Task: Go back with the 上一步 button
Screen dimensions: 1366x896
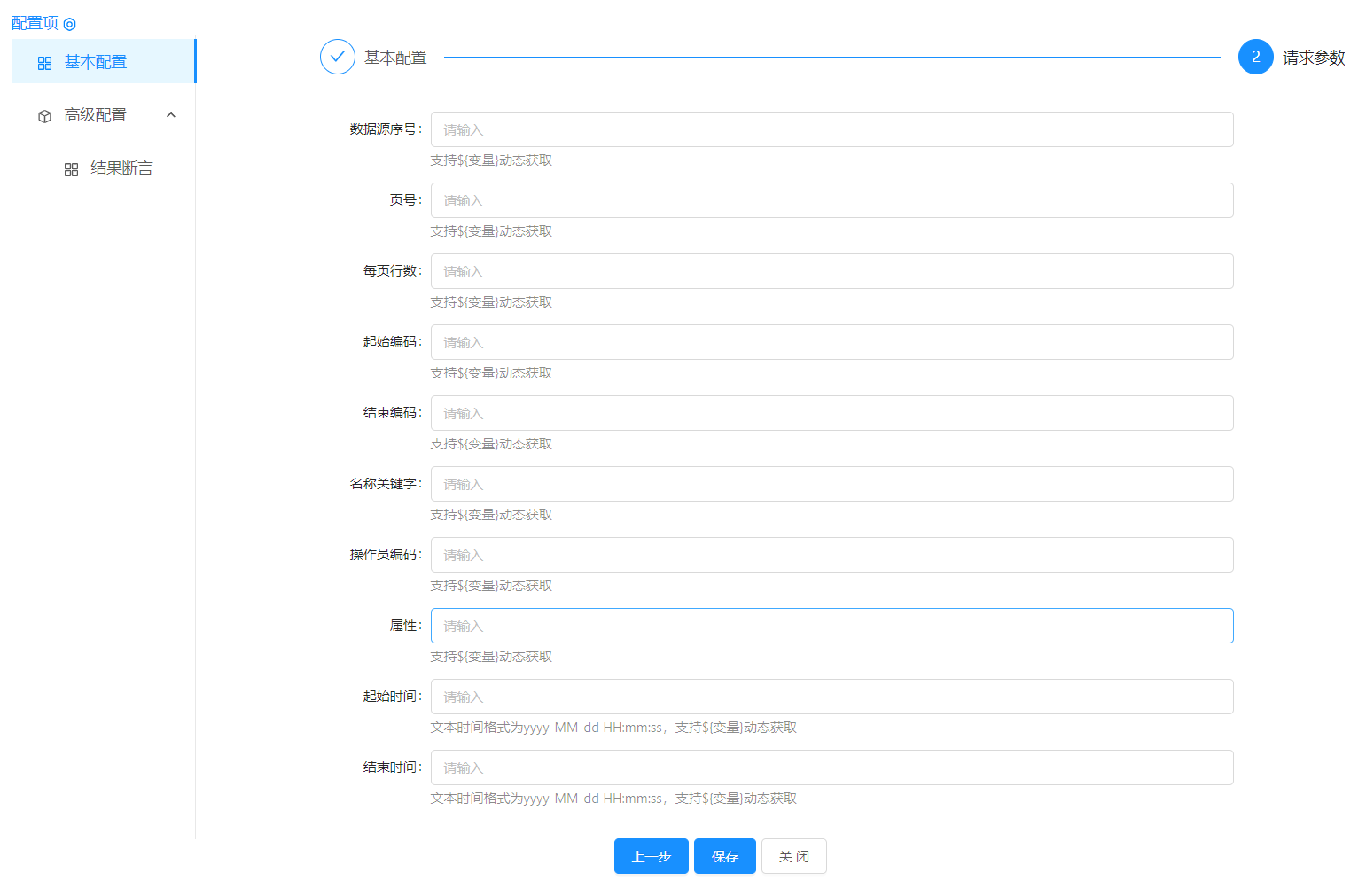Action: 651,856
